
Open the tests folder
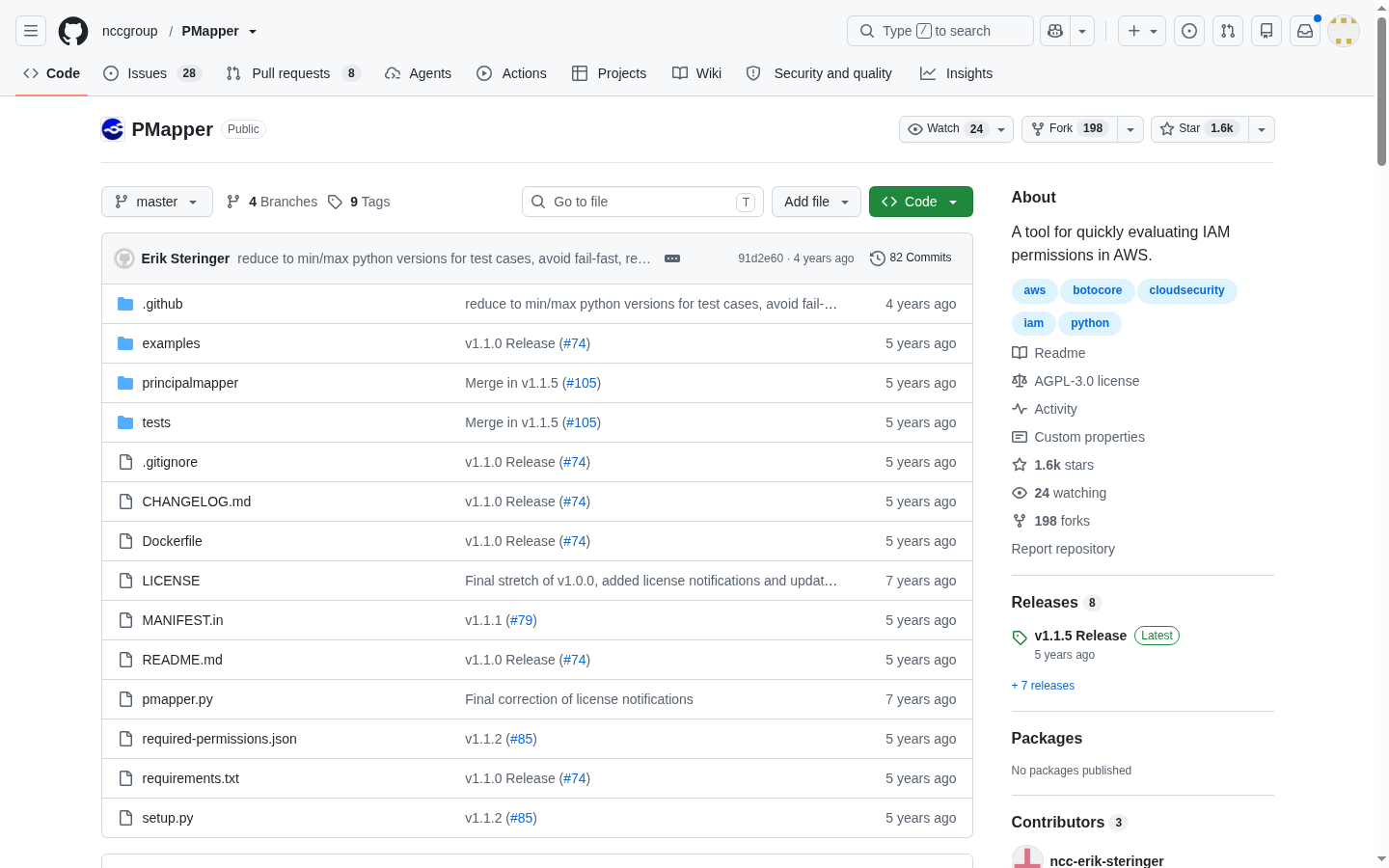click(156, 422)
